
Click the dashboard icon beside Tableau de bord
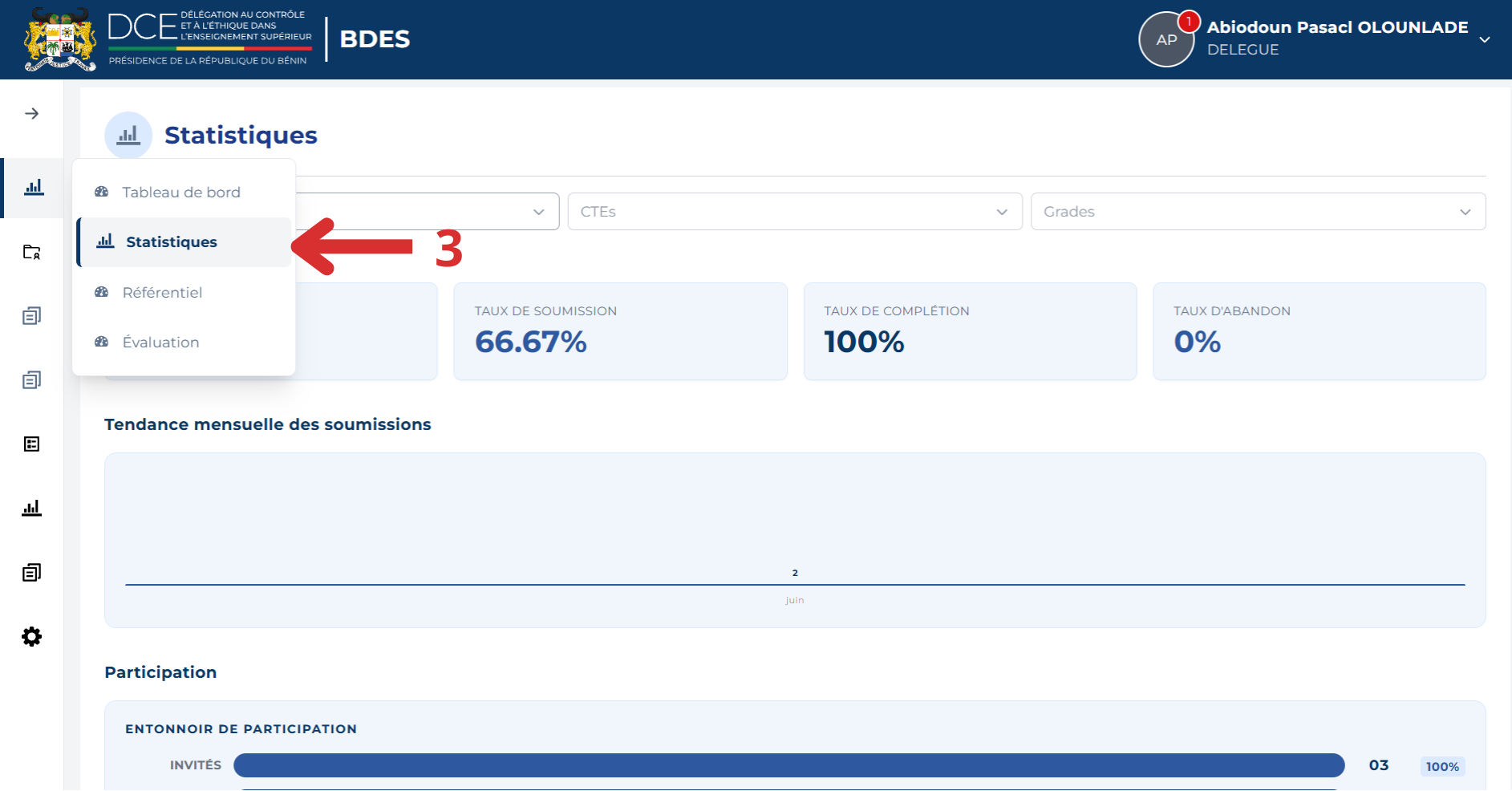coord(102,192)
